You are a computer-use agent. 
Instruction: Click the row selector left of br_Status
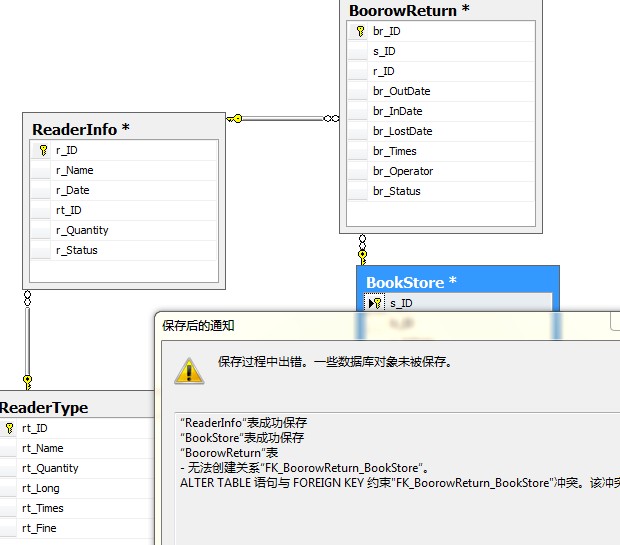point(358,191)
